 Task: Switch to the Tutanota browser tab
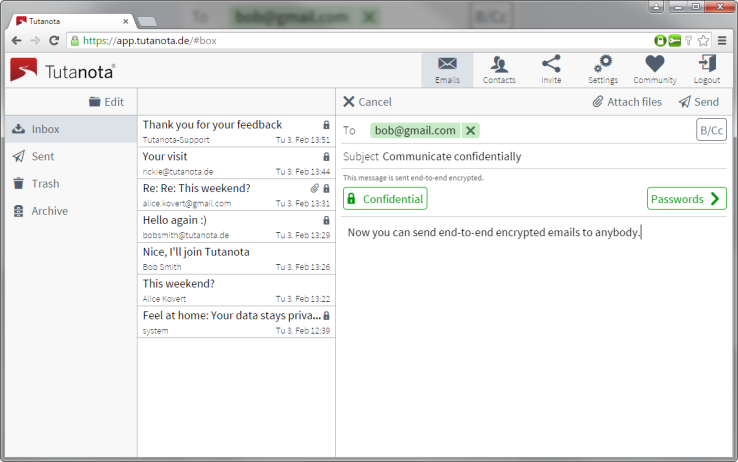[72, 21]
